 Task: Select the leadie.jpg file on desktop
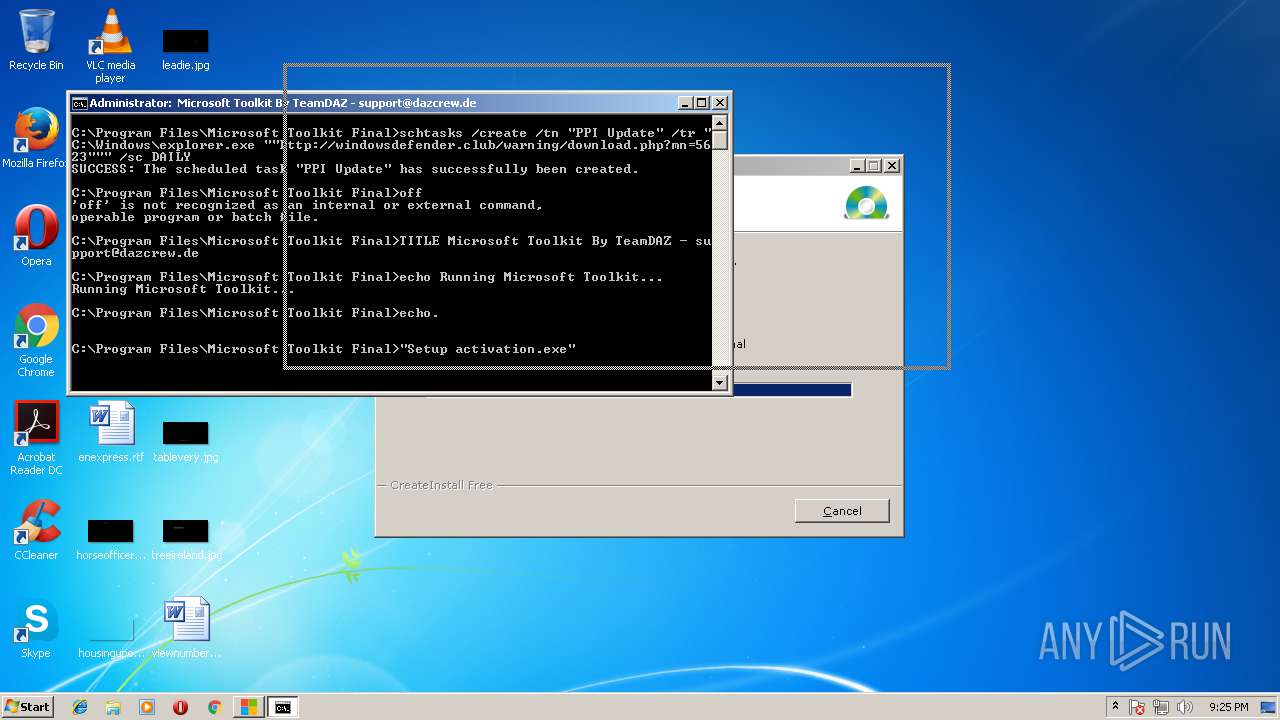point(185,48)
